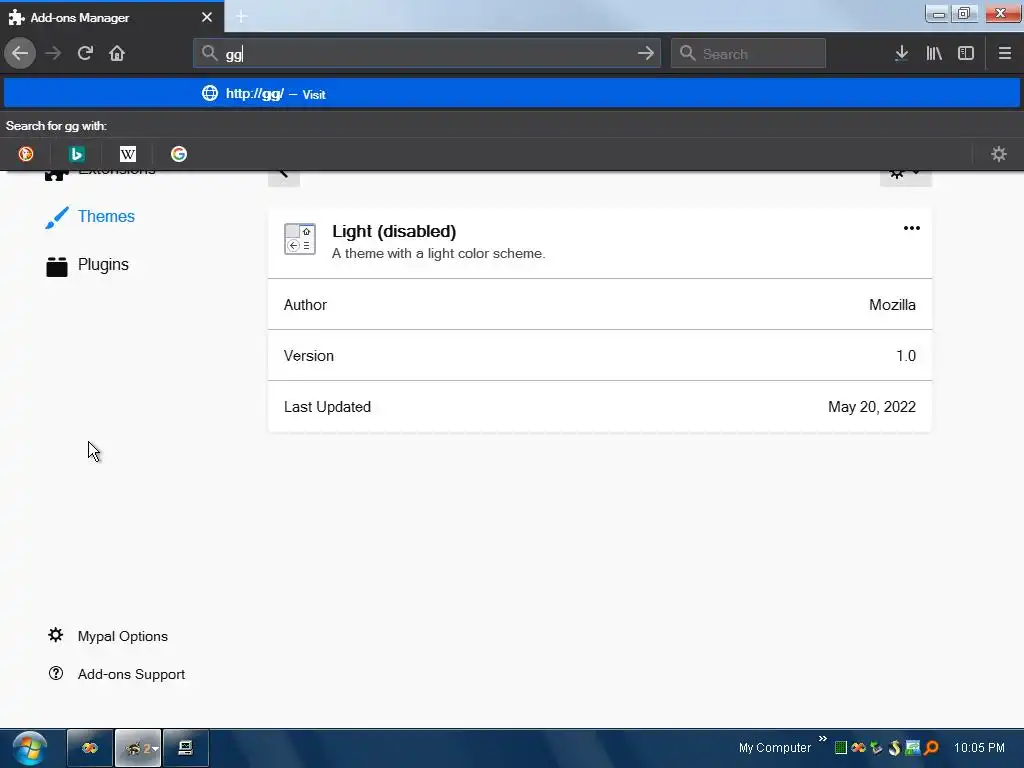Screen dimensions: 1024x768
Task: Go back using the browser back arrow
Action: tap(20, 53)
